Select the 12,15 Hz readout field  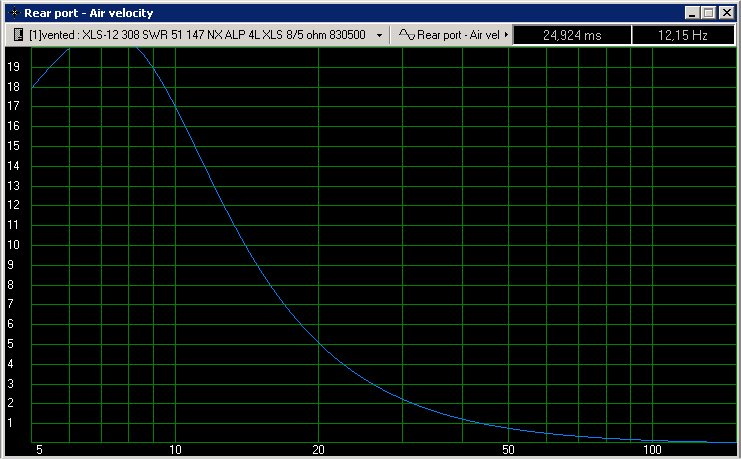click(x=683, y=35)
